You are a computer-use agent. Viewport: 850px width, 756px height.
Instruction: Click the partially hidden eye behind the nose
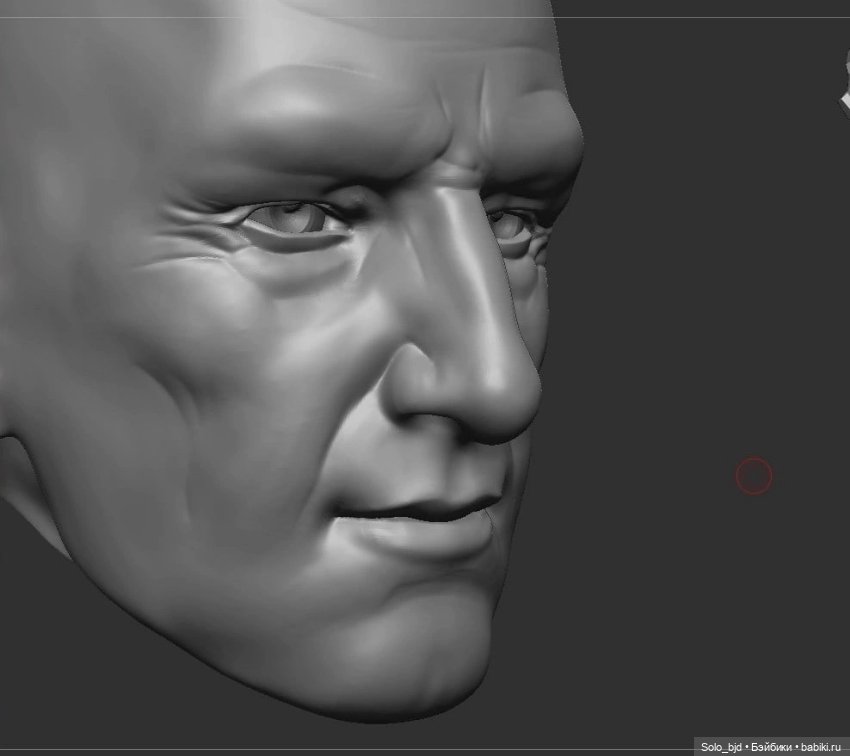click(x=510, y=224)
